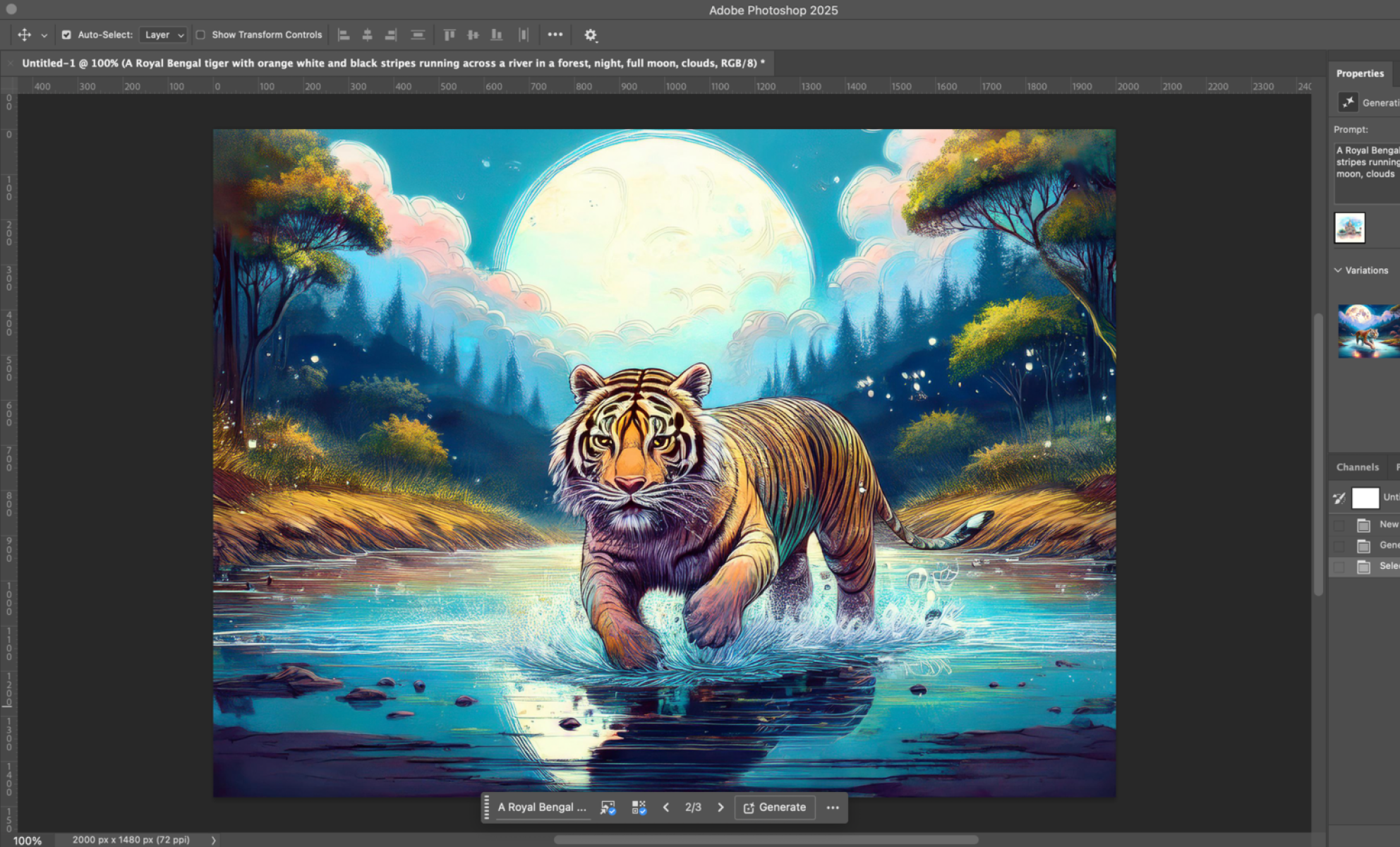
Task: Click the style effects icon in task bar
Action: tap(639, 807)
